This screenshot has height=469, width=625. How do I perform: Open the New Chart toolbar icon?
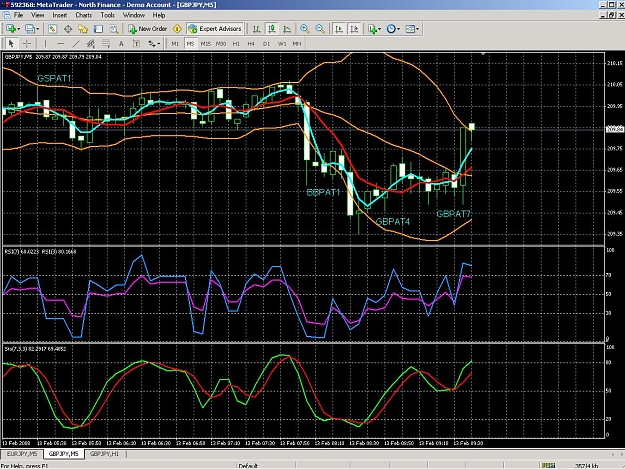[10, 29]
